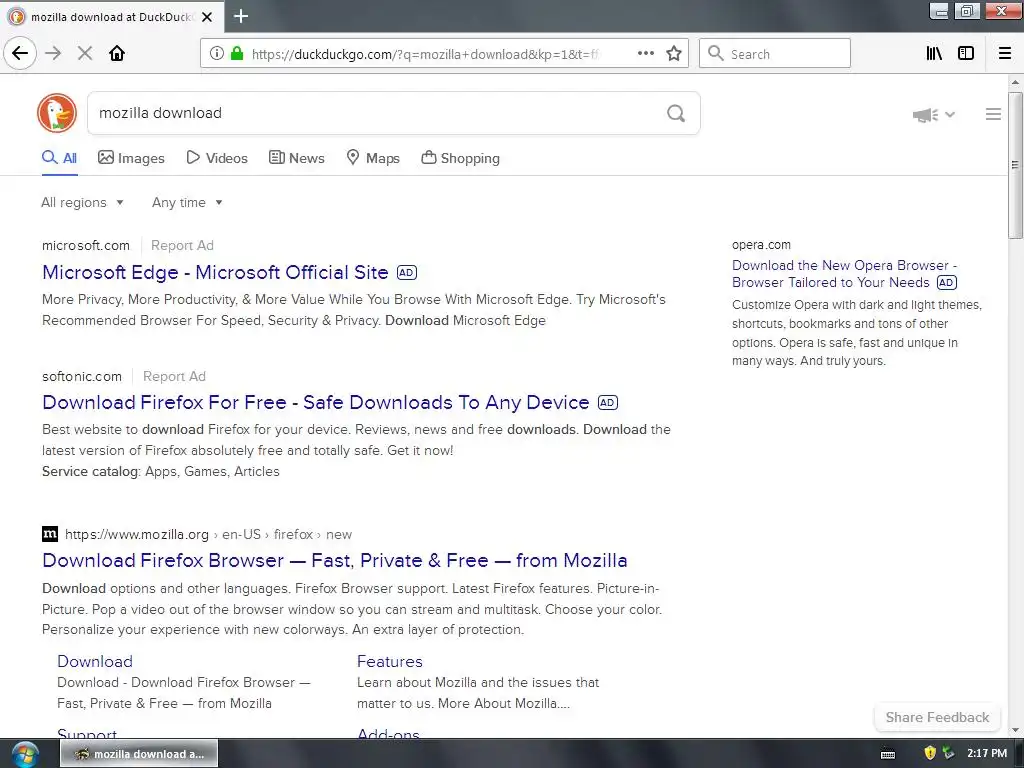Close the 'mozilla download at DuckDuckGo' tab
The height and width of the screenshot is (768, 1024).
[x=207, y=17]
